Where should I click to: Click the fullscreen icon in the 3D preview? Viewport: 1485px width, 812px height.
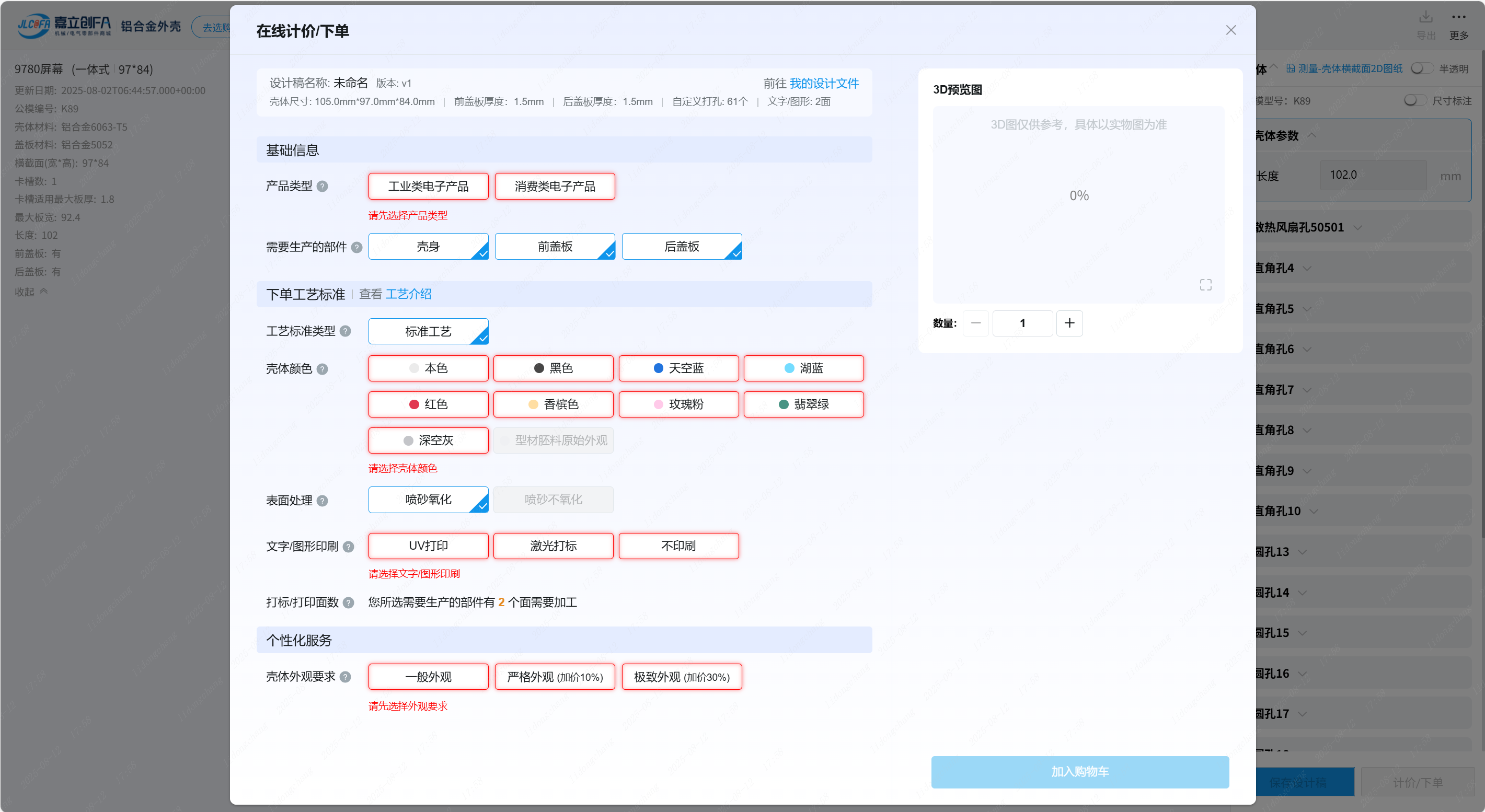click(1205, 285)
